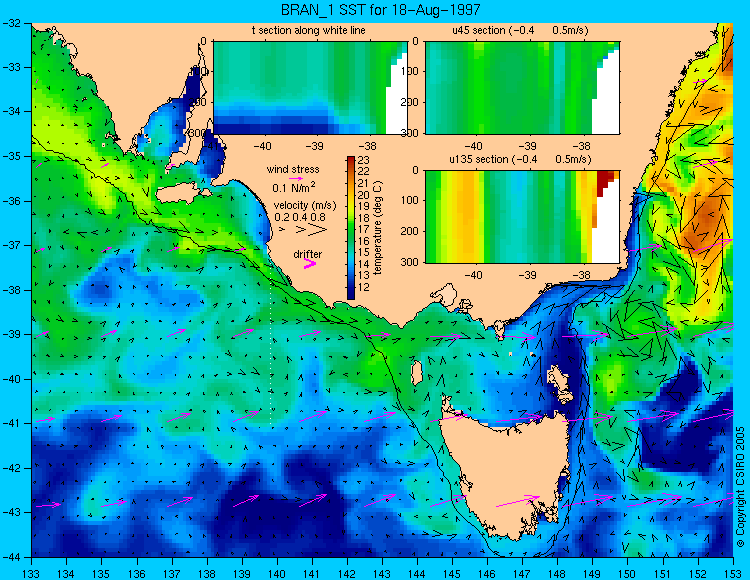Click depth label 200 on the u45 section
The image size is (750, 580).
pos(410,102)
